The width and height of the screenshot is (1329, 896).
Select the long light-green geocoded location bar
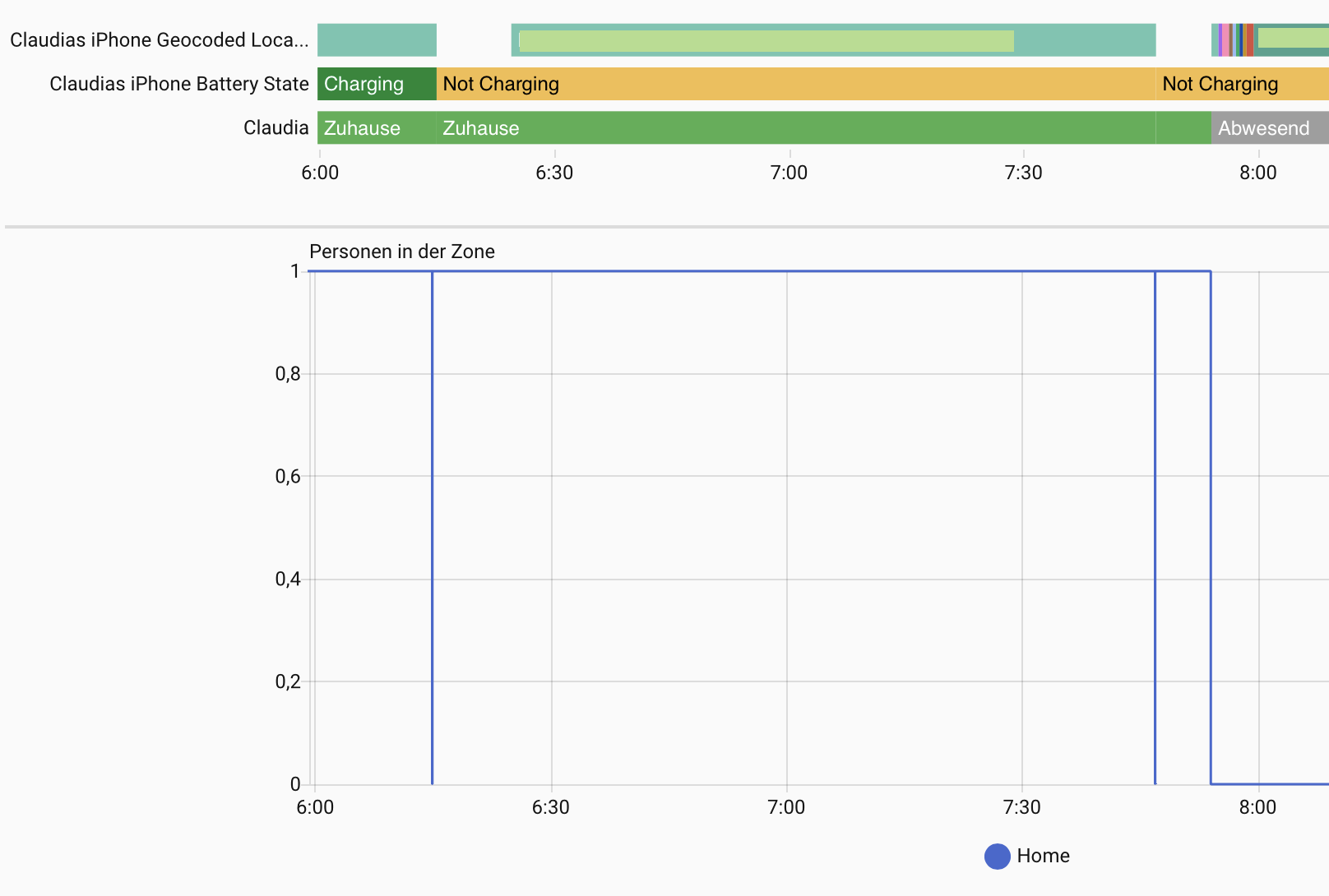click(x=766, y=41)
